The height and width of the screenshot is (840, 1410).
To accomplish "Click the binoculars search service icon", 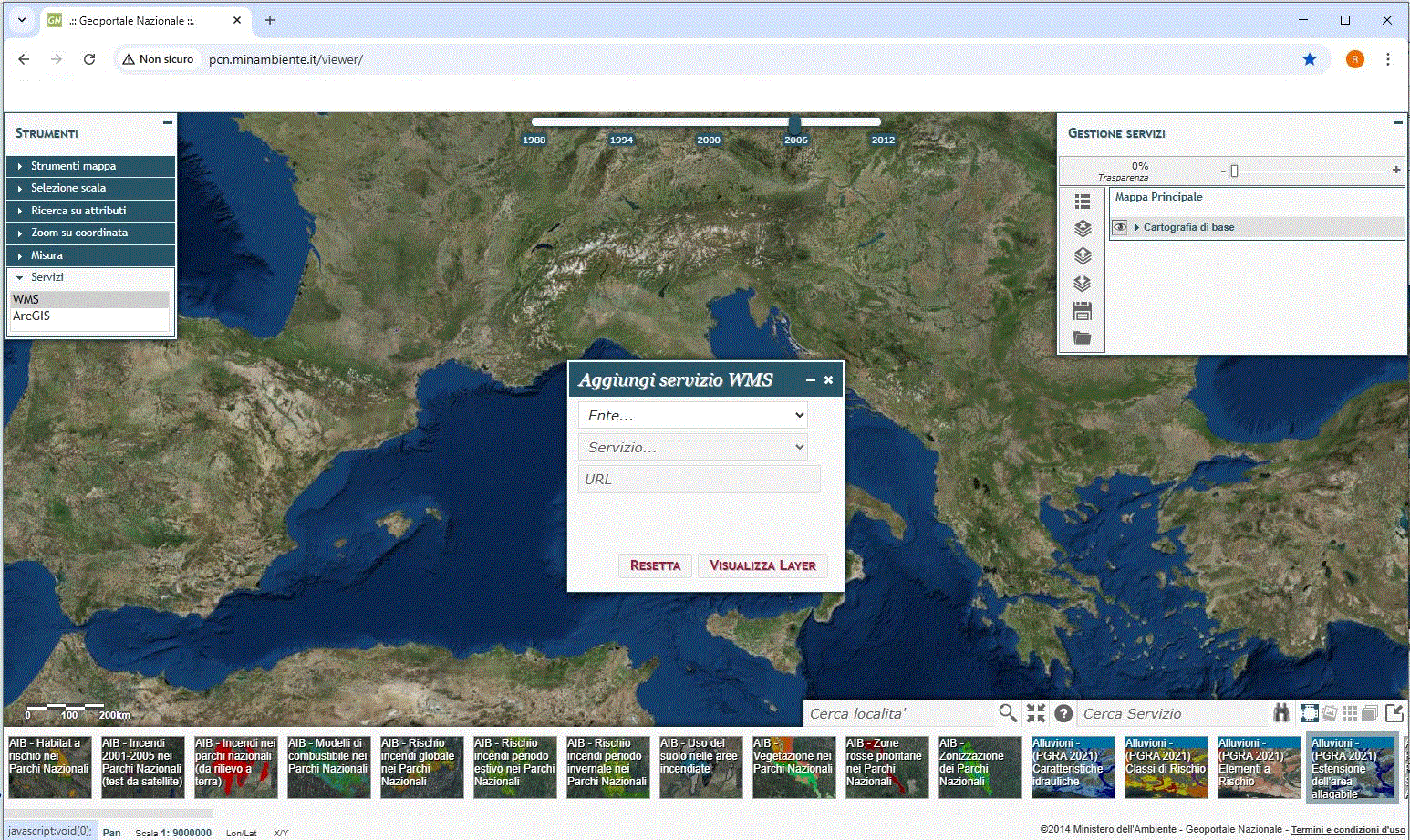I will point(1281,713).
